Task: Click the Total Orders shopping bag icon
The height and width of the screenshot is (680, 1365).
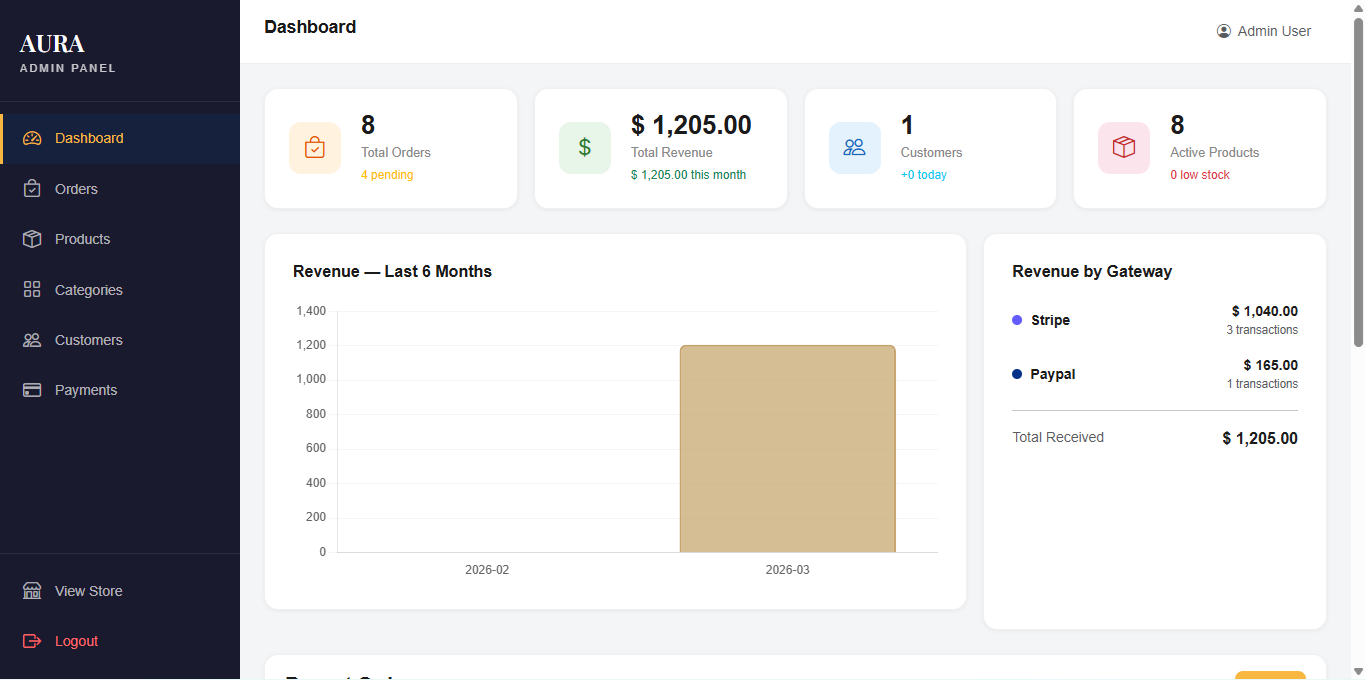Action: coord(315,148)
